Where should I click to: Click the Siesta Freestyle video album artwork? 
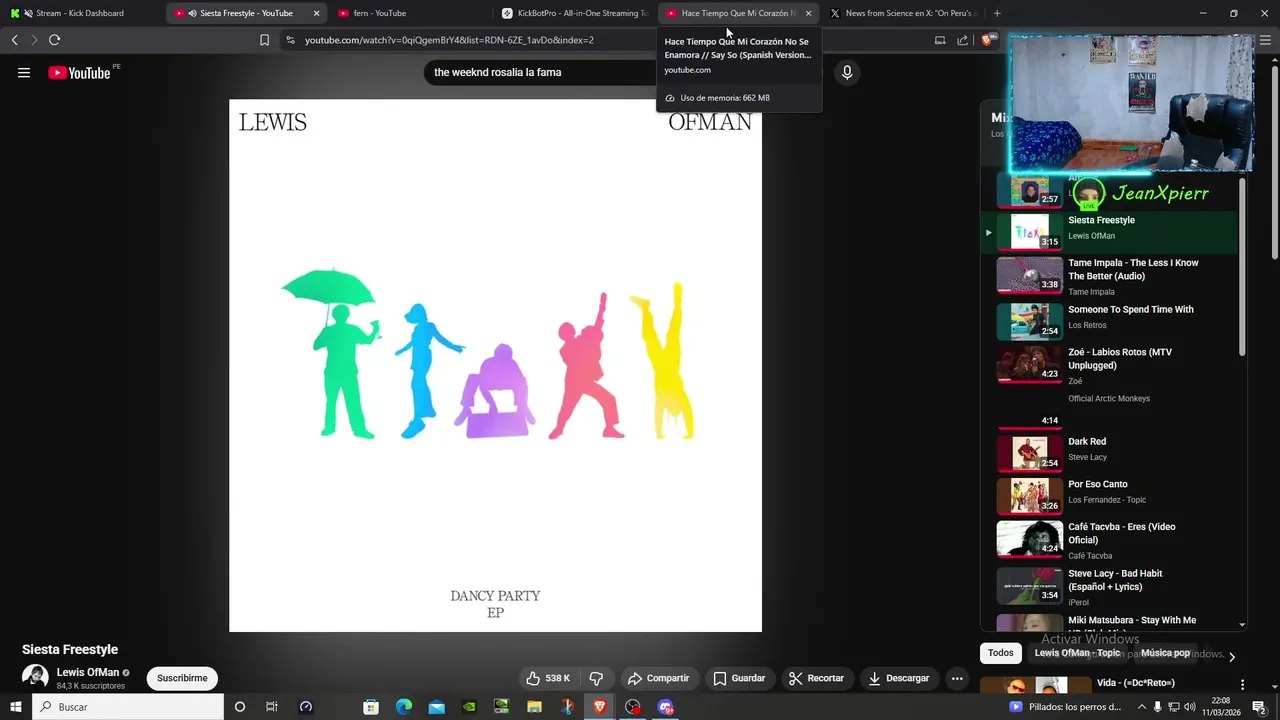(495, 365)
